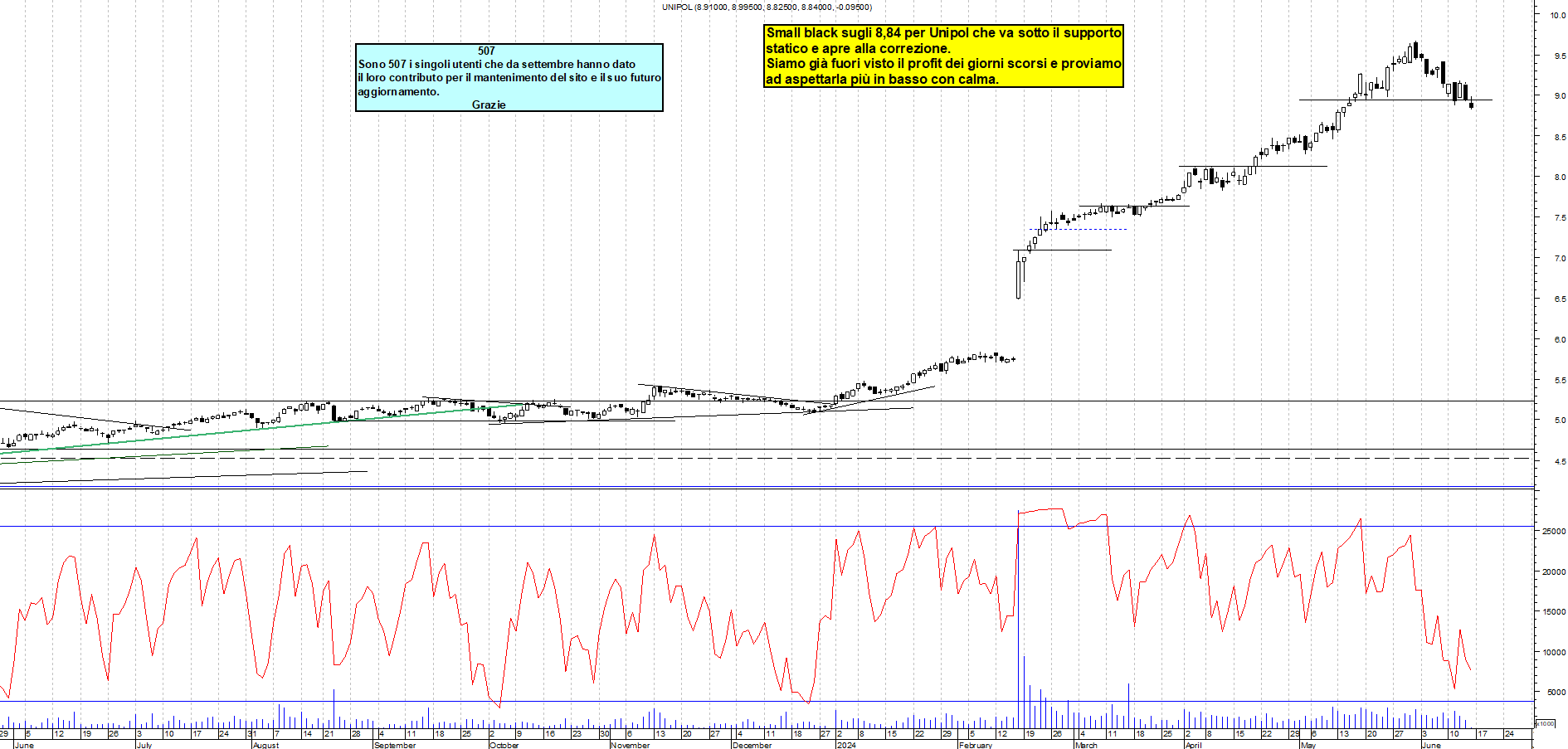Click the black dashed horizontal line near 4.5
This screenshot has height=749, width=1568.
click(767, 458)
